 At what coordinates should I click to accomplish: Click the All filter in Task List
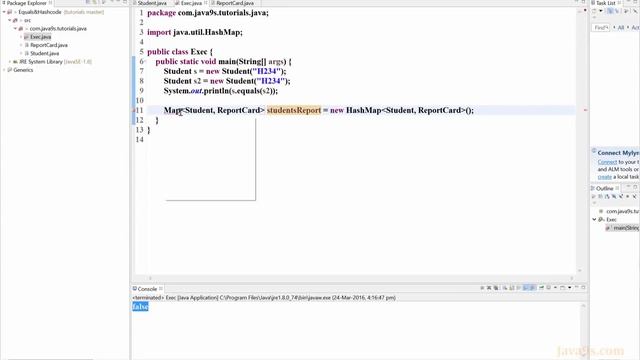pyautogui.click(x=621, y=27)
